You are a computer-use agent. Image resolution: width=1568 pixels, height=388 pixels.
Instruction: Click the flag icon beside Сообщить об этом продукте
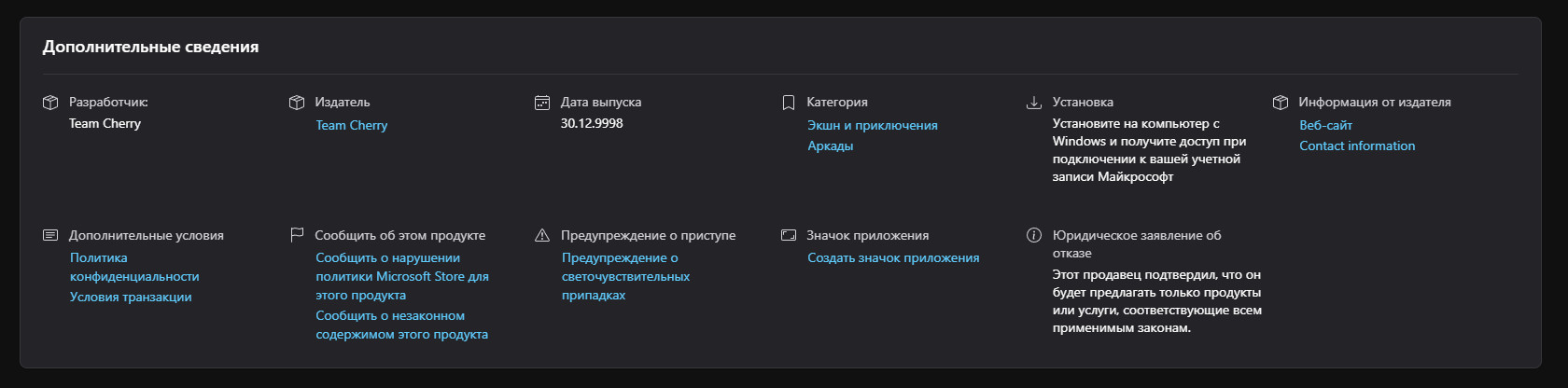point(297,235)
